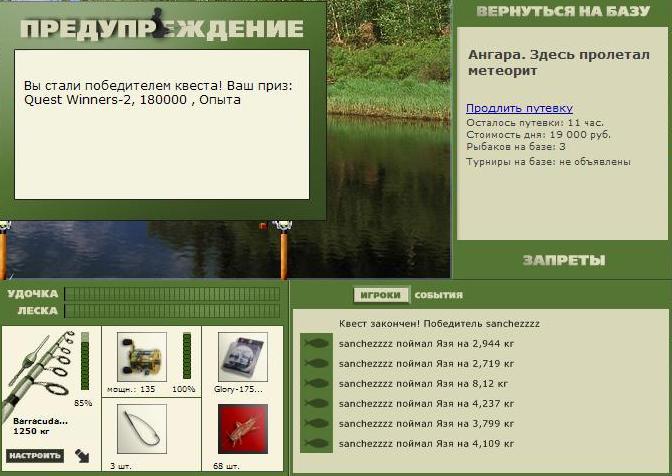Click the ЛЕСКА tension bar

(x=172, y=311)
